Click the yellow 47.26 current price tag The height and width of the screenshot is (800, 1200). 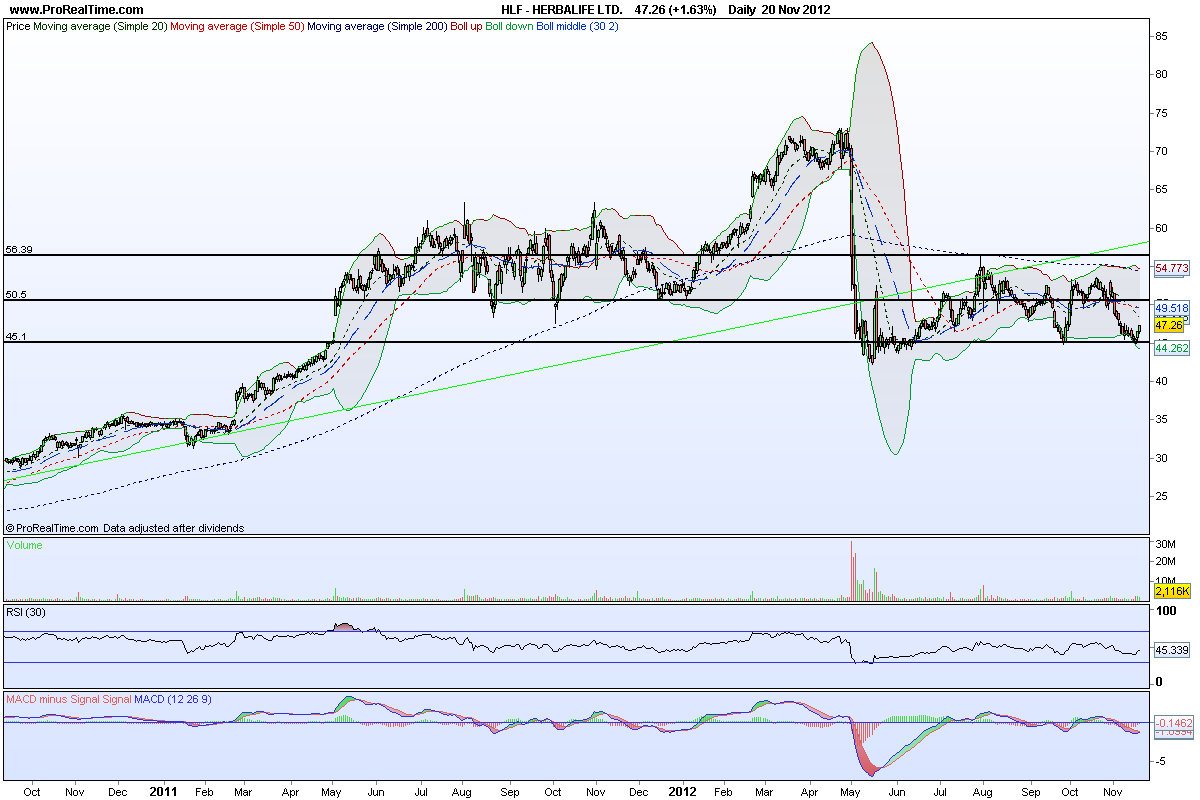click(x=1170, y=325)
